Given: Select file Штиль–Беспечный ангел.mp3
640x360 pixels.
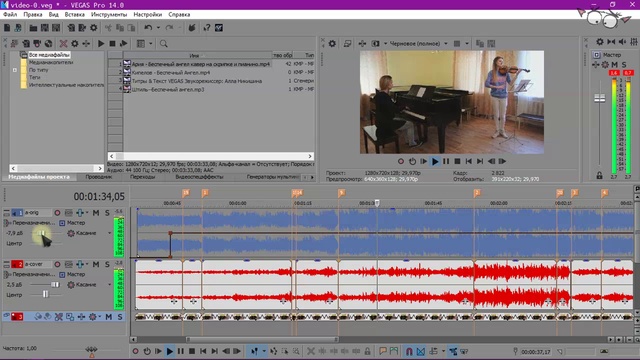Looking at the screenshot, I should coord(168,89).
